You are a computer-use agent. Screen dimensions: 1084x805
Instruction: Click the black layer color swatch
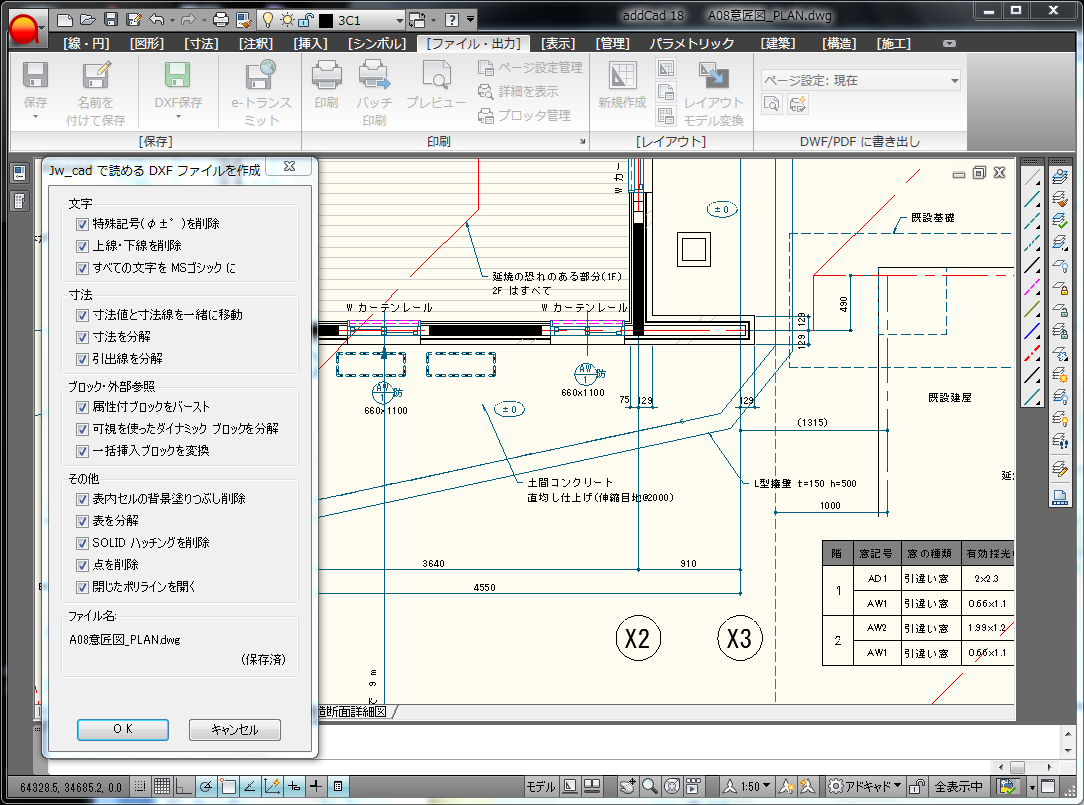(x=326, y=20)
